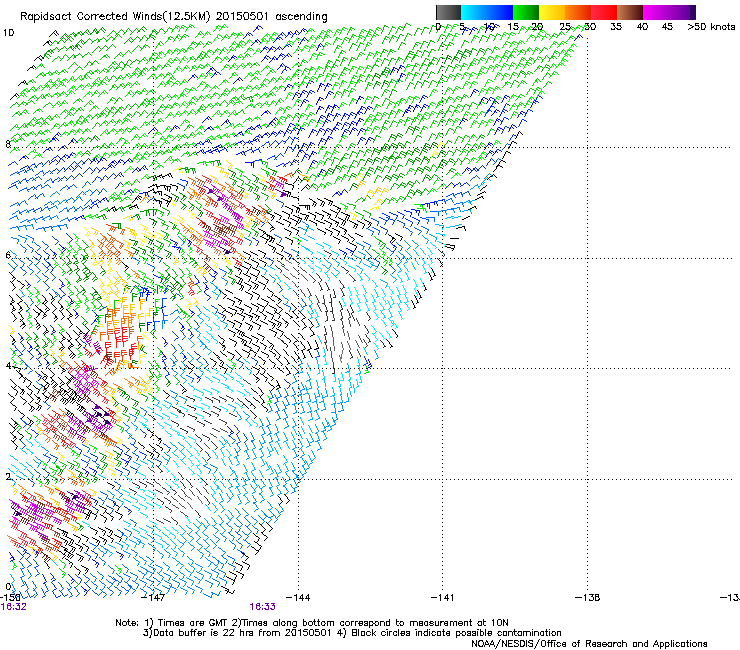Screen dimensions: 740x650
Task: Click the purple time stamp '16:32'
Action: click(x=14, y=607)
